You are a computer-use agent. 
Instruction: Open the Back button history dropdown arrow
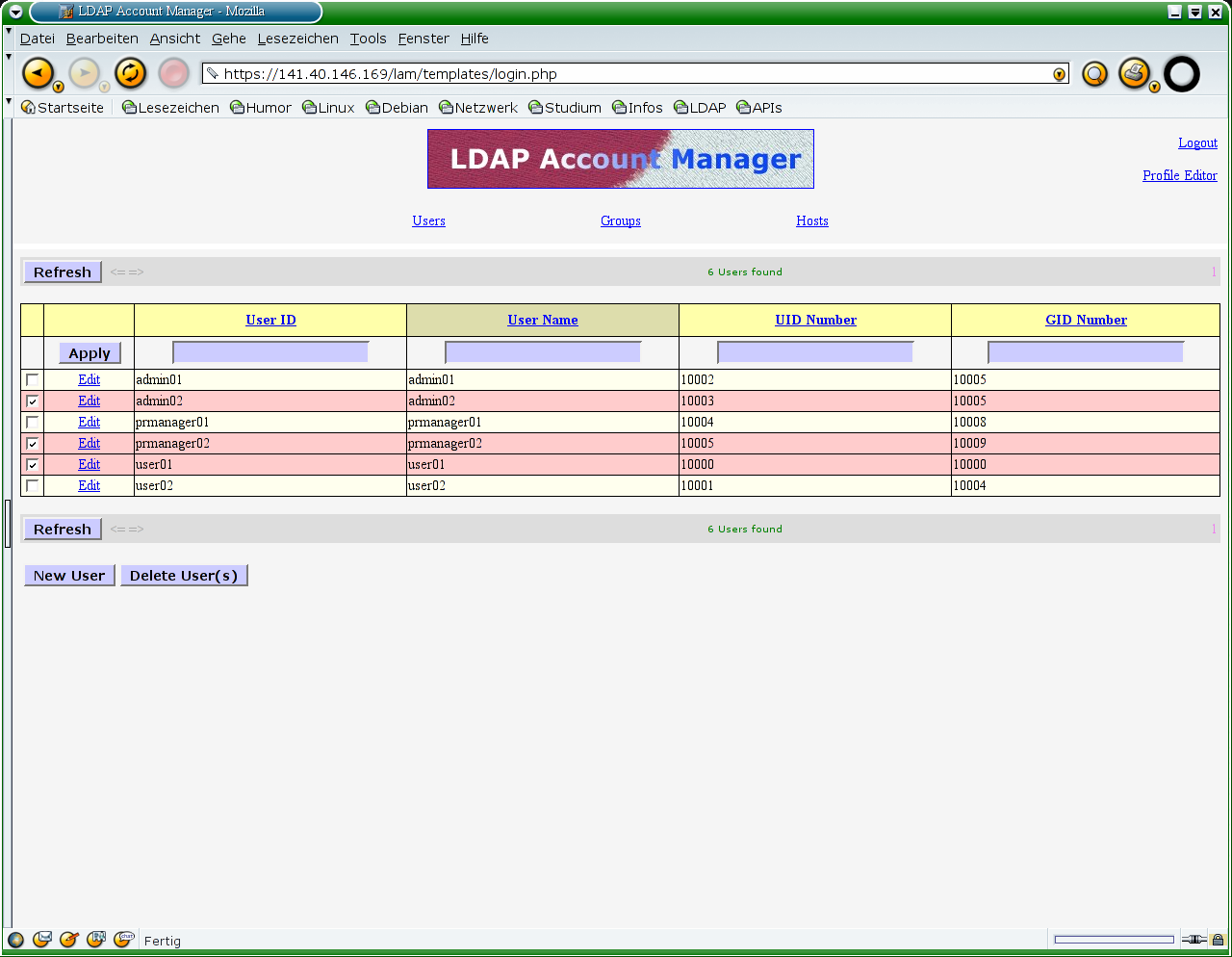click(59, 87)
